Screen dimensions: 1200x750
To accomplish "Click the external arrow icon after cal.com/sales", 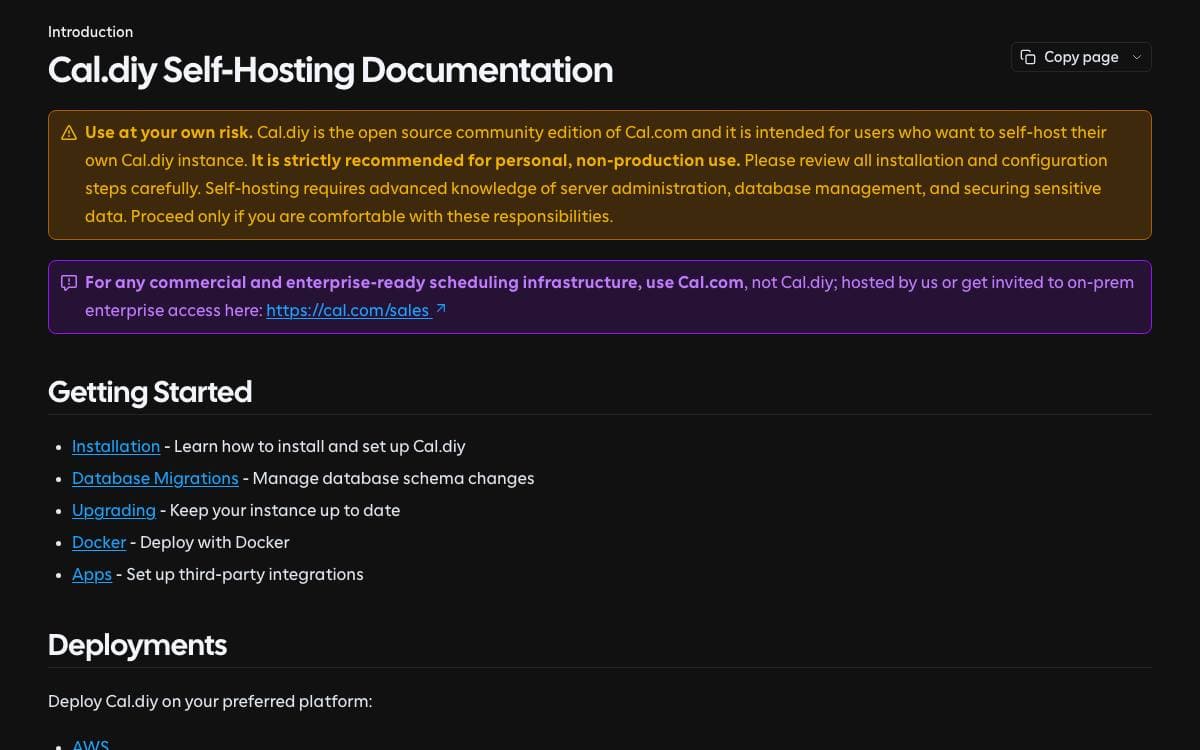I will tap(441, 309).
